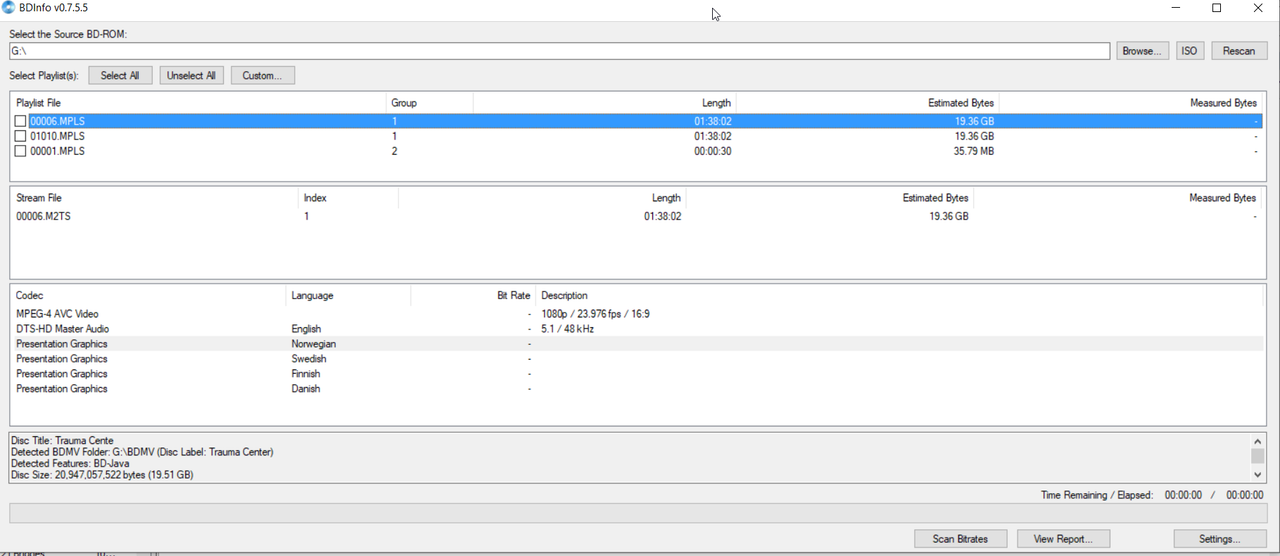
Task: Check the 00006.MPLS playlist checkbox
Action: pyautogui.click(x=20, y=121)
